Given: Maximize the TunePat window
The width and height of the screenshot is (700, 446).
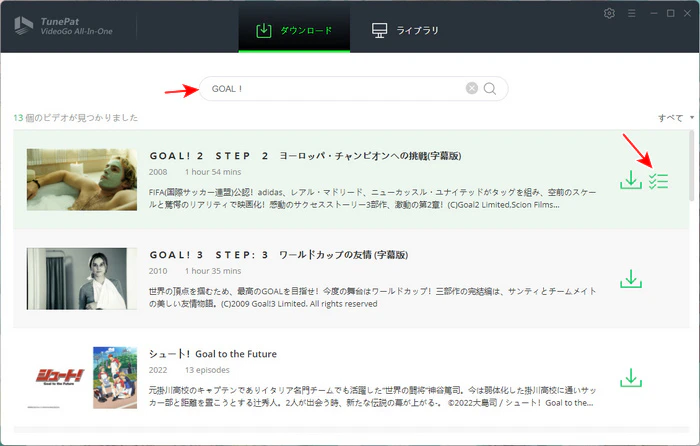Looking at the screenshot, I should (x=671, y=14).
